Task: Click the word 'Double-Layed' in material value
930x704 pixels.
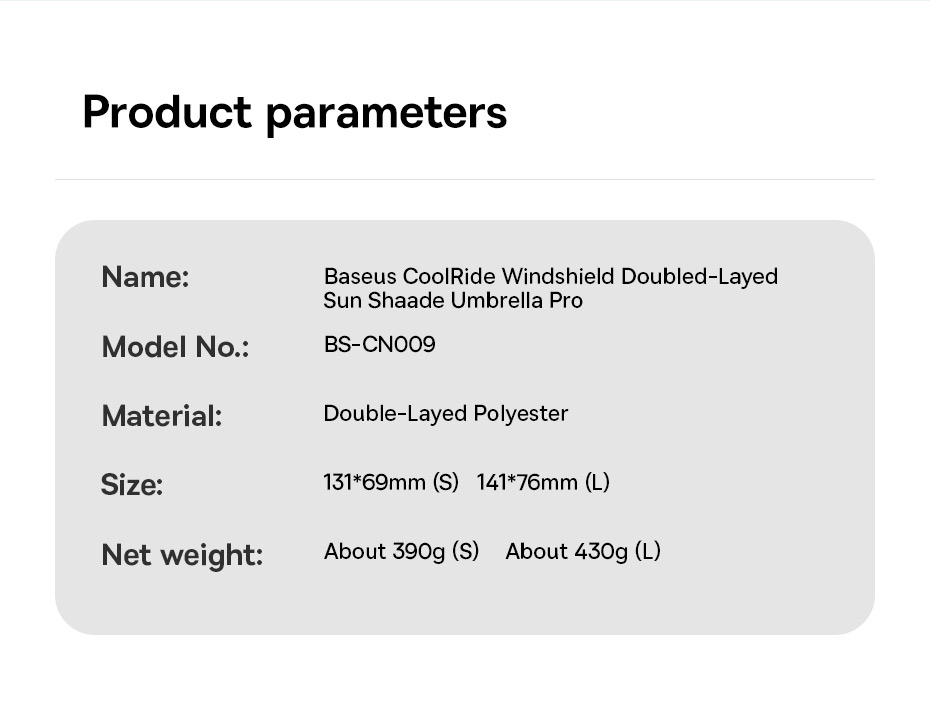Action: [x=385, y=414]
